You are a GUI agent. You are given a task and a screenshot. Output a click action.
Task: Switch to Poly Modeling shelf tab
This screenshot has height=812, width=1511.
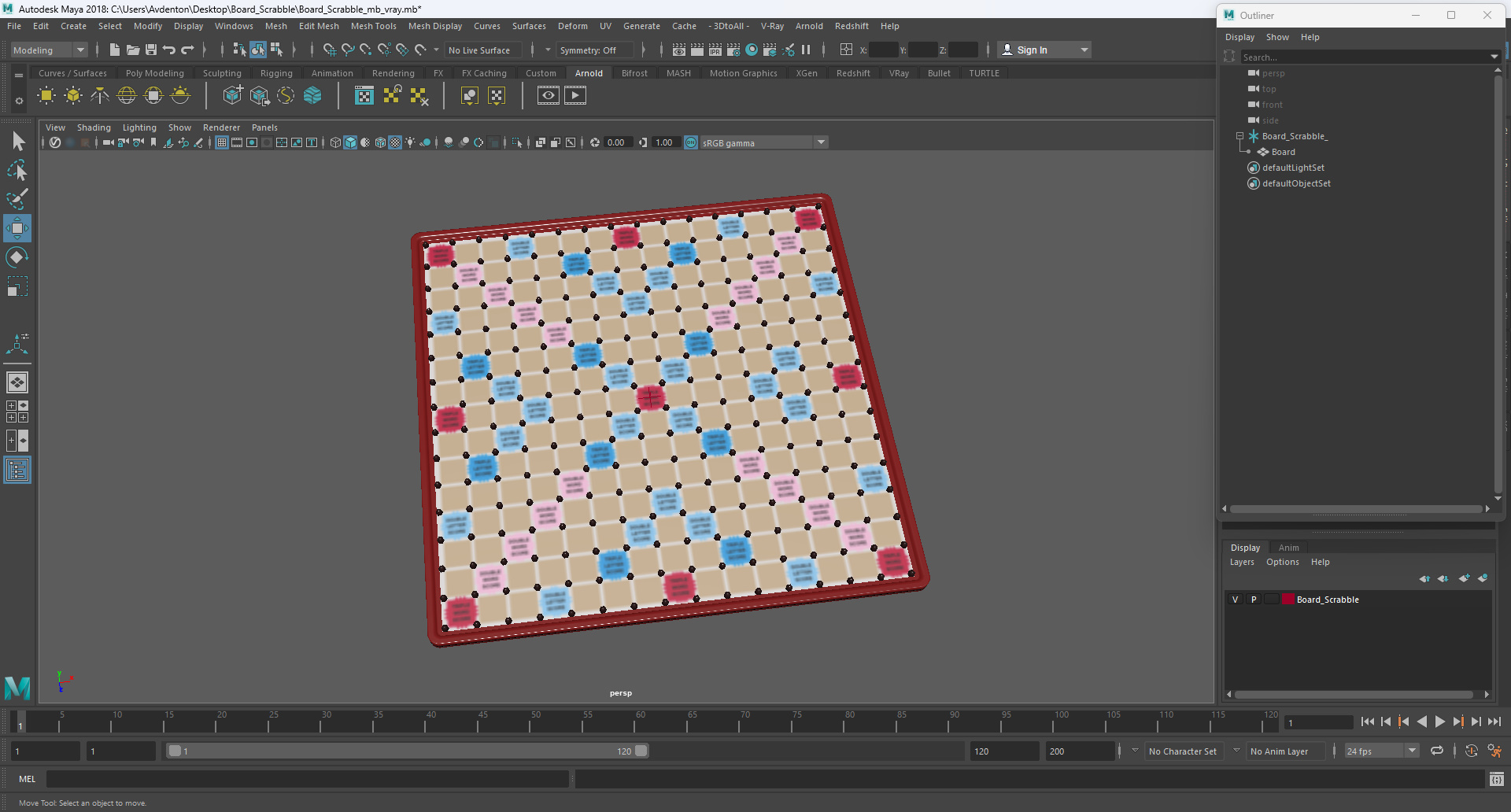coord(155,73)
